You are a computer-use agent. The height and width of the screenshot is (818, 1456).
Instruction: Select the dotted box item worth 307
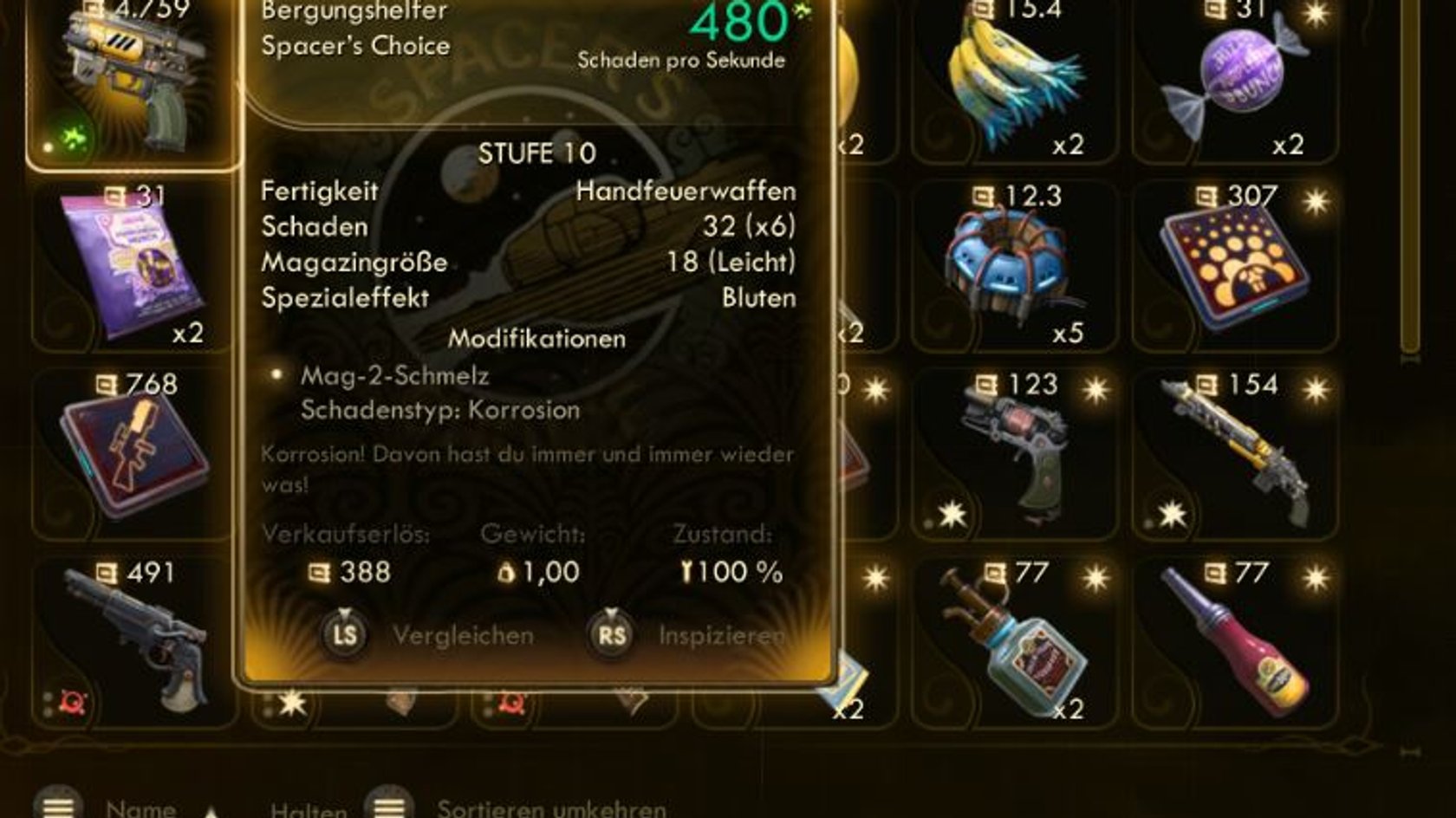[1235, 264]
